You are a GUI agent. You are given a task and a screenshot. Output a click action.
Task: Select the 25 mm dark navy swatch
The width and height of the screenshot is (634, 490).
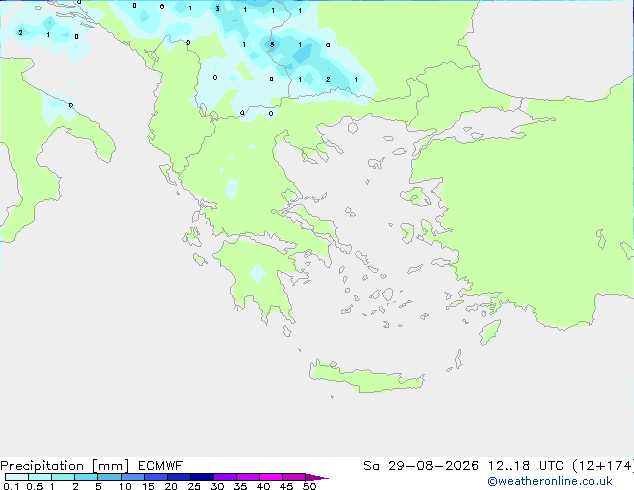pos(201,477)
